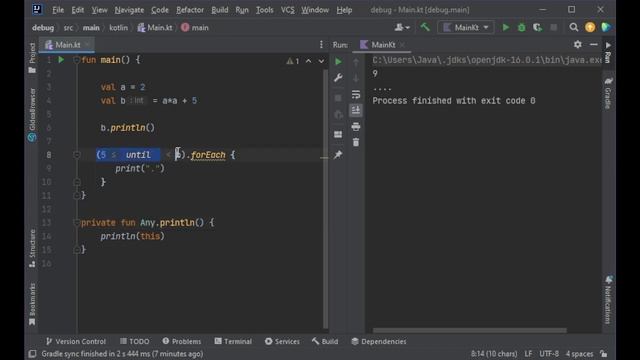Open the Build tool window button
This screenshot has height=360, width=640.
[325, 341]
